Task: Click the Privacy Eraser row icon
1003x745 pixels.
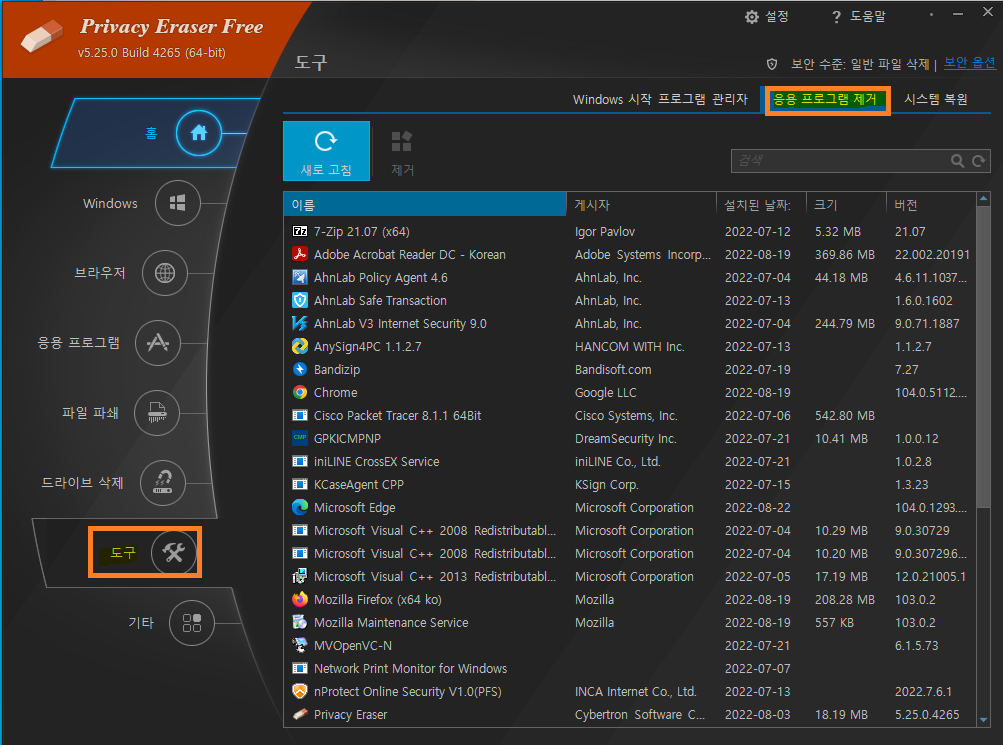Action: tap(299, 715)
